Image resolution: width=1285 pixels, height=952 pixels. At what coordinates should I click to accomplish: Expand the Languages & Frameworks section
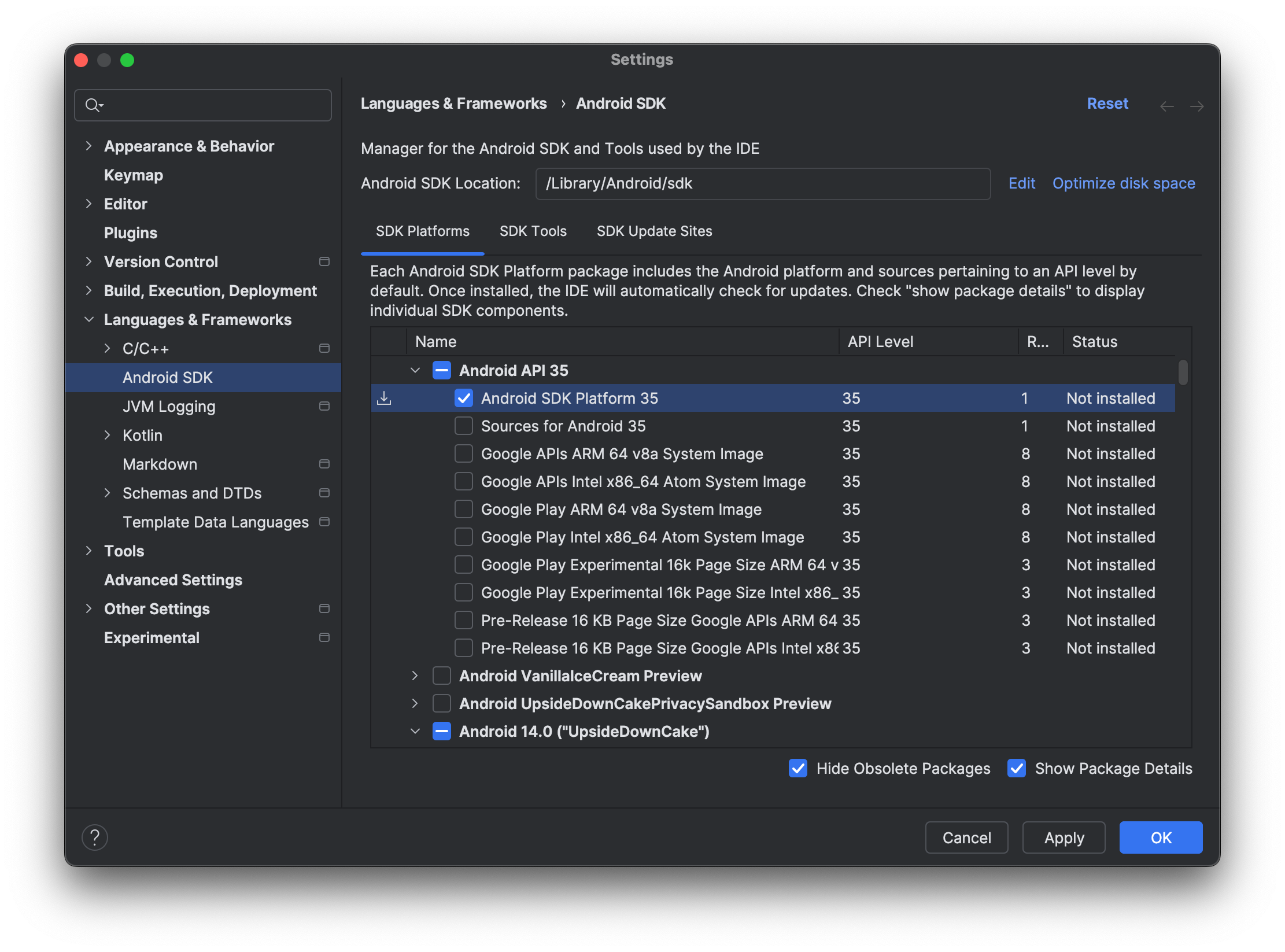point(89,320)
